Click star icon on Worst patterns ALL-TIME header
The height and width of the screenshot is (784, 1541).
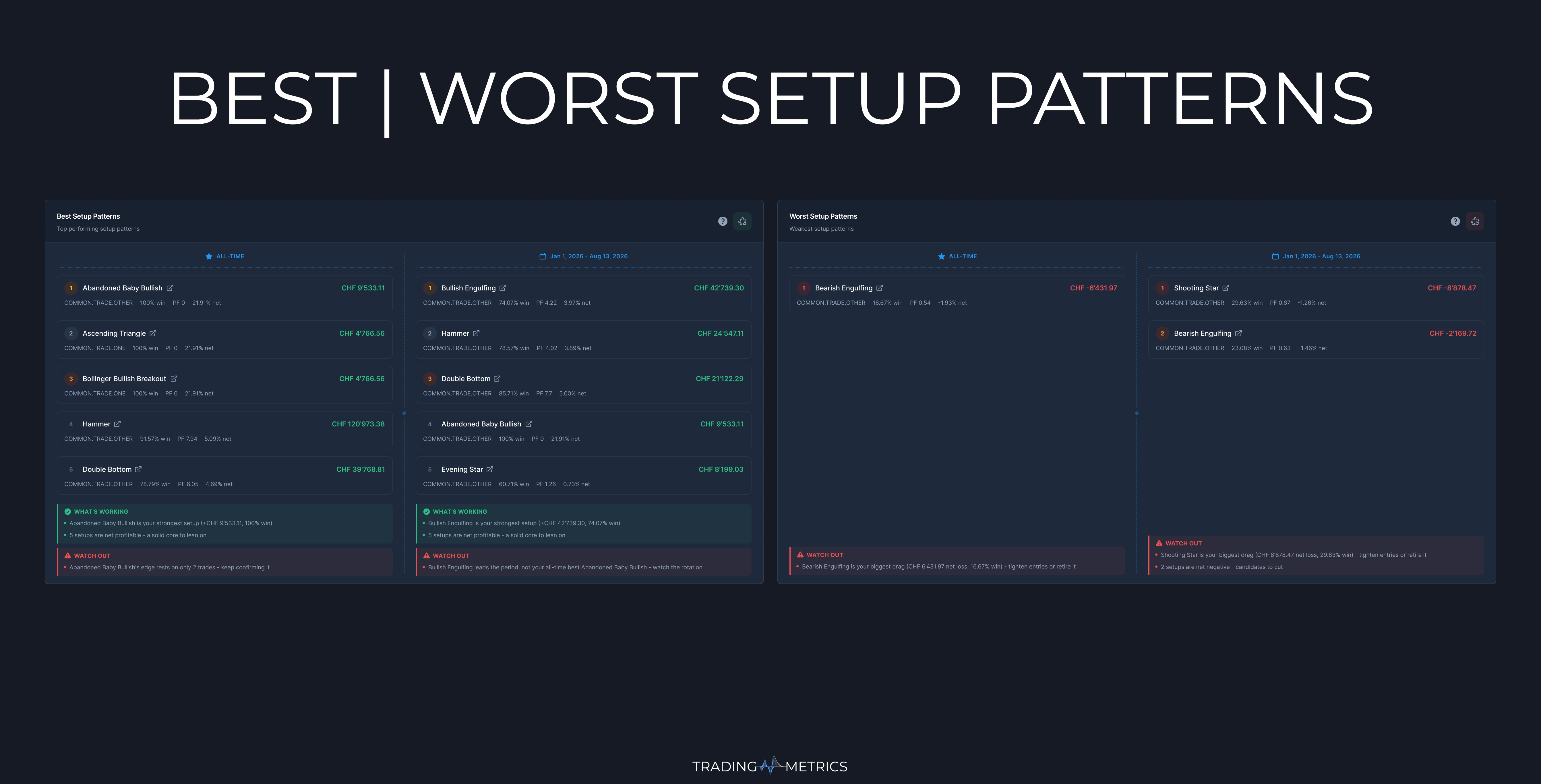click(942, 257)
